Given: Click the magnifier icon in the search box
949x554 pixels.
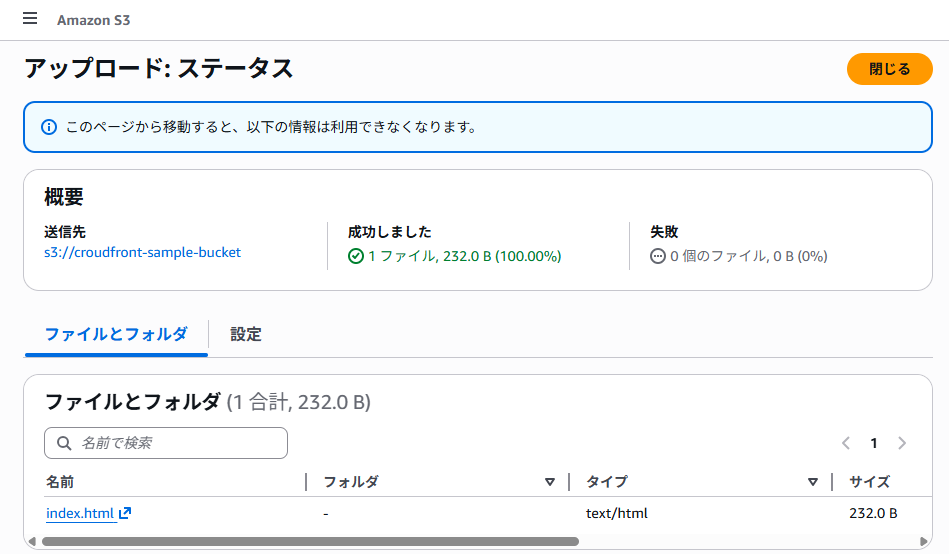Looking at the screenshot, I should point(65,443).
